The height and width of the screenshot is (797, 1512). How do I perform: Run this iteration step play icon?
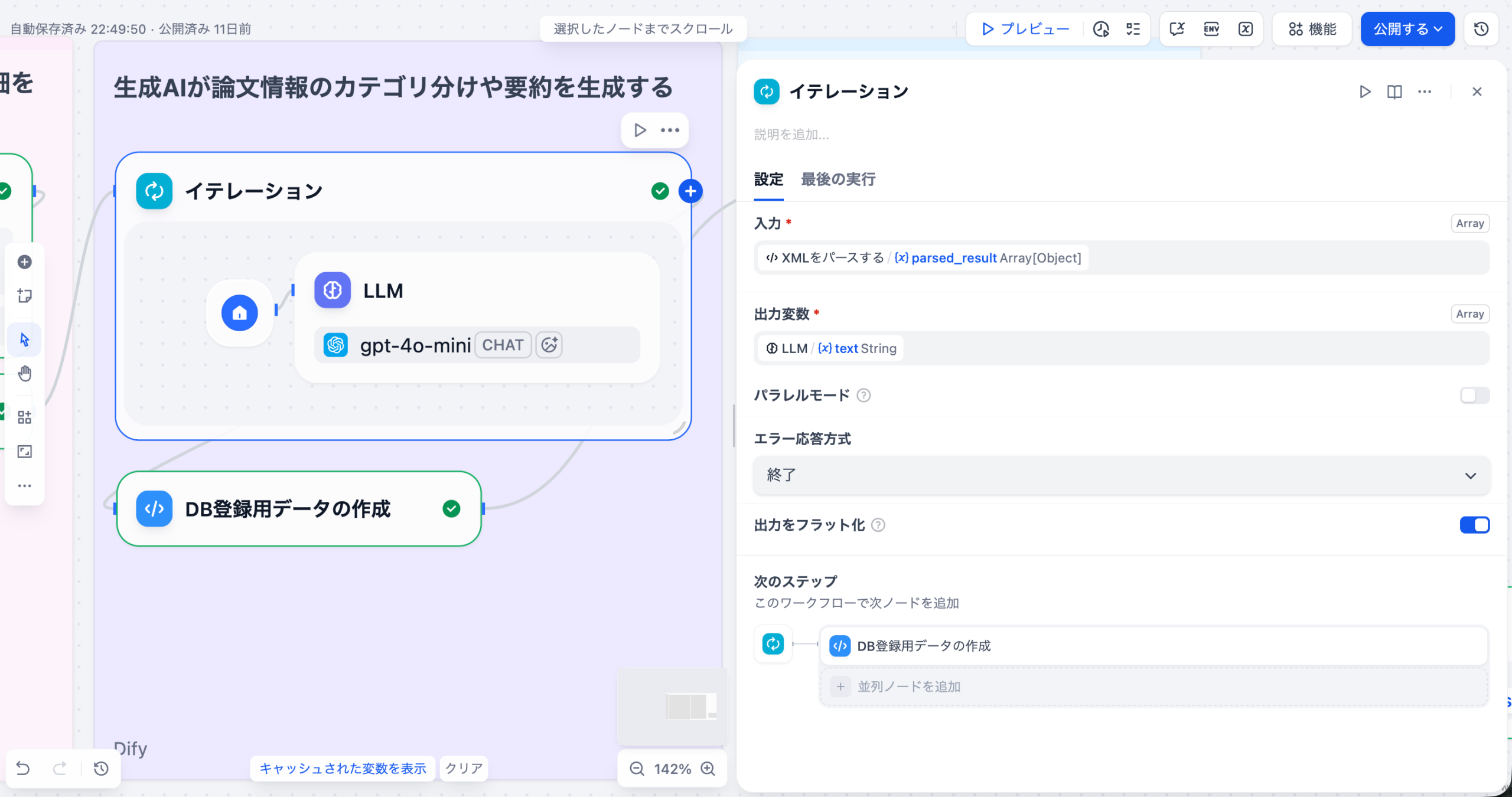[1365, 92]
